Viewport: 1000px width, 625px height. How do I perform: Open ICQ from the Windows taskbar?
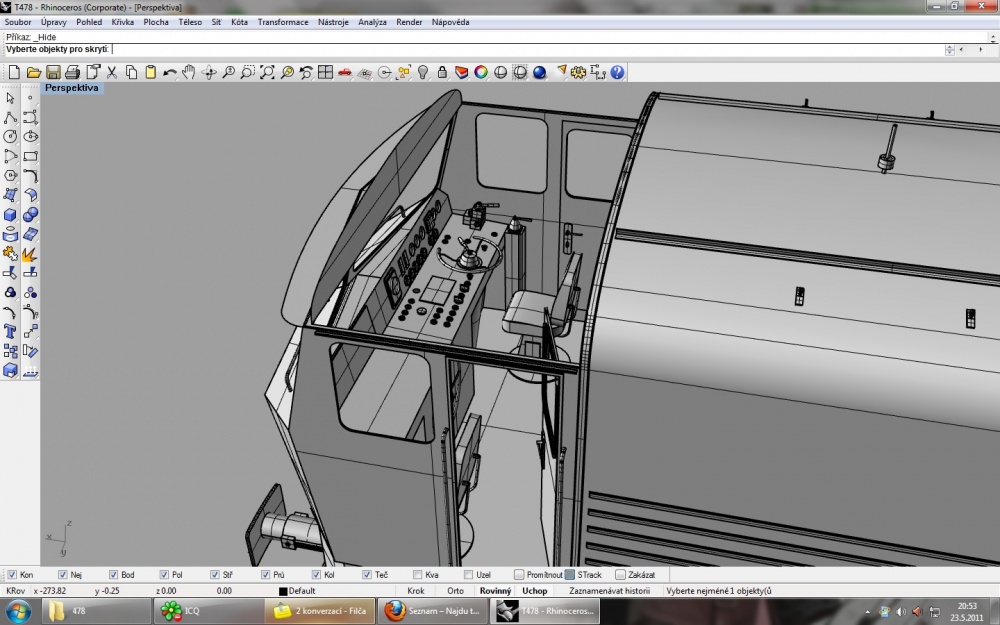point(209,611)
